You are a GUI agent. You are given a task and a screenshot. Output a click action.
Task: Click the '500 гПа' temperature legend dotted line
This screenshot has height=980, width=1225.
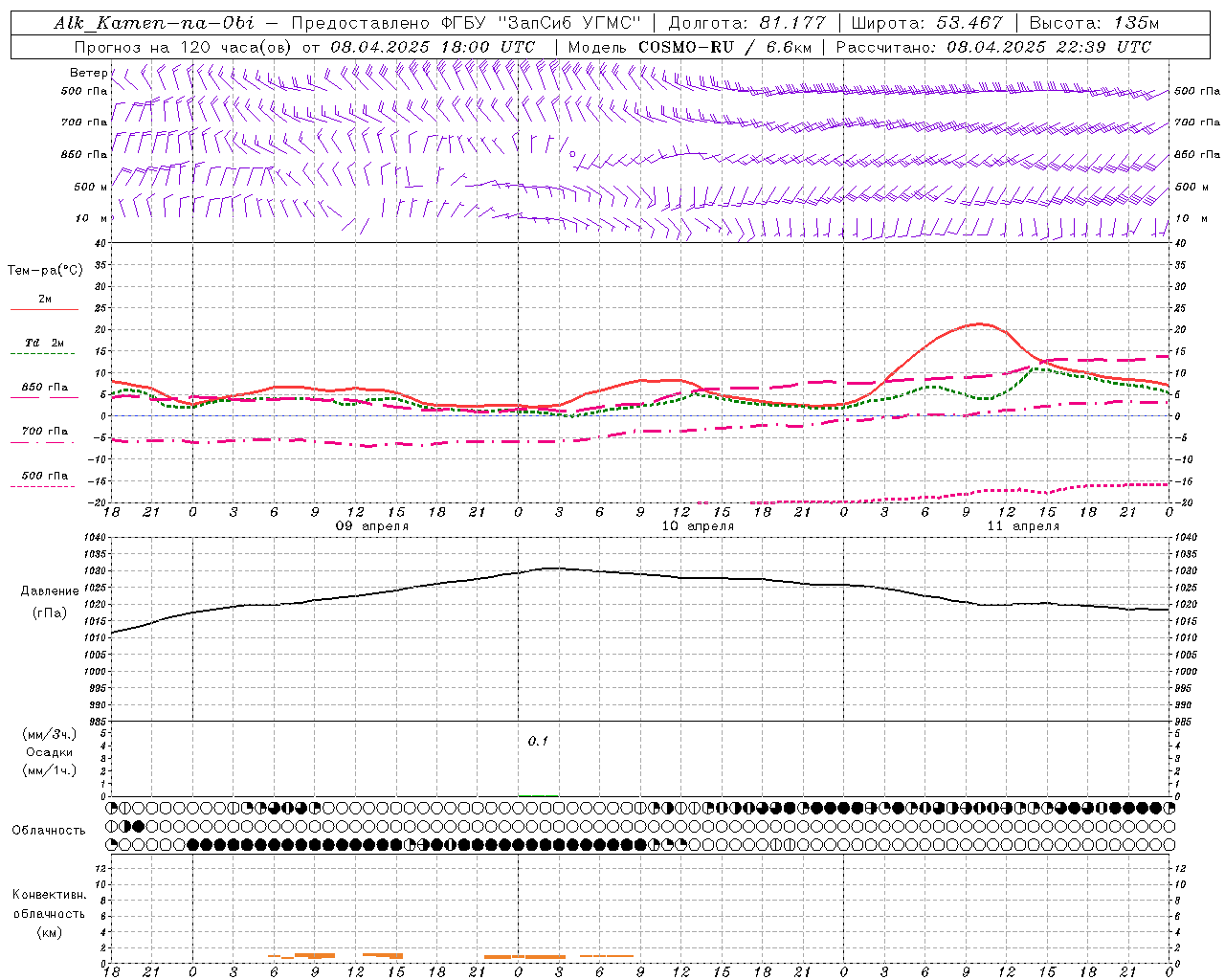tap(44, 486)
